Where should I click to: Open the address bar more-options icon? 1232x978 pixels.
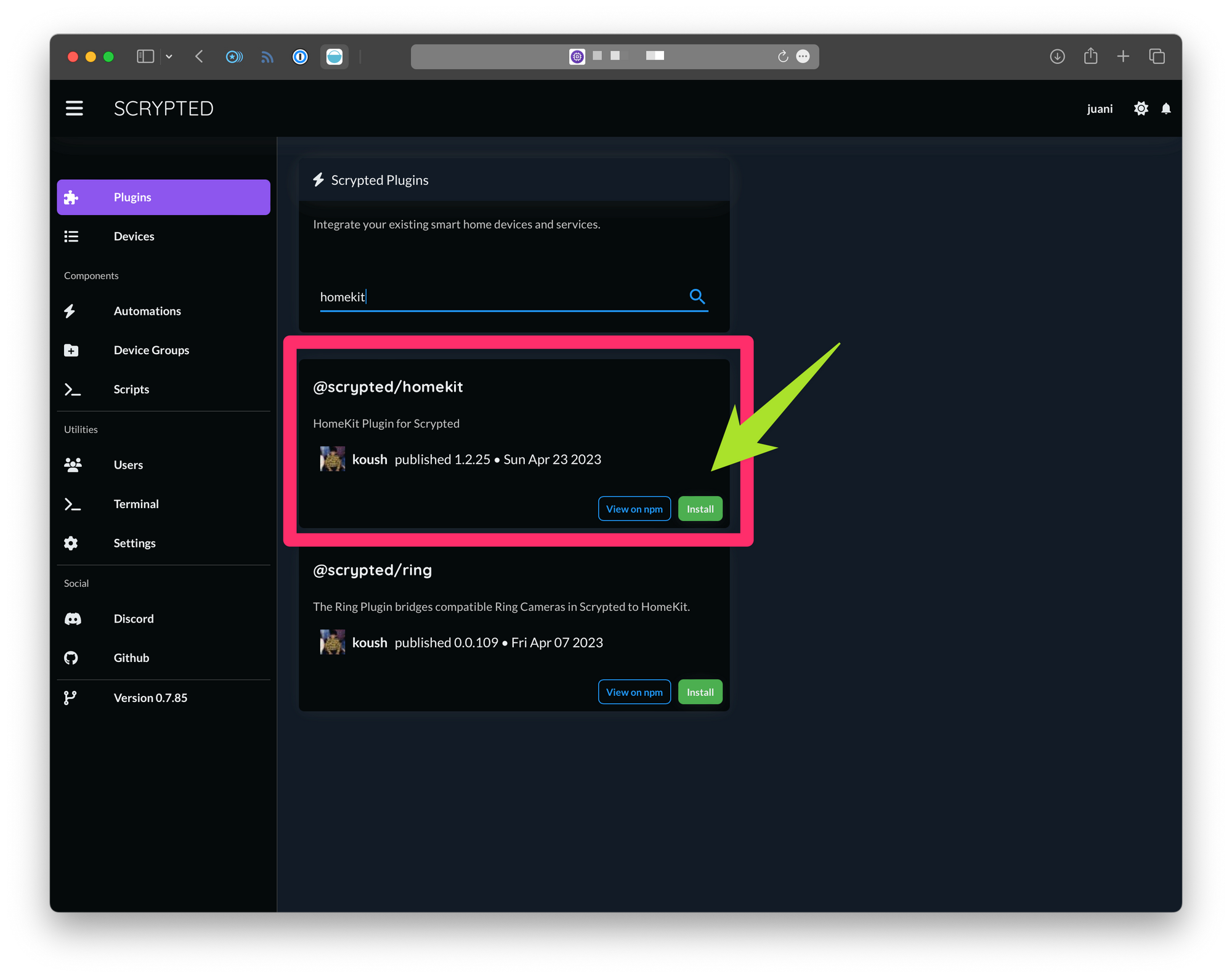[803, 57]
